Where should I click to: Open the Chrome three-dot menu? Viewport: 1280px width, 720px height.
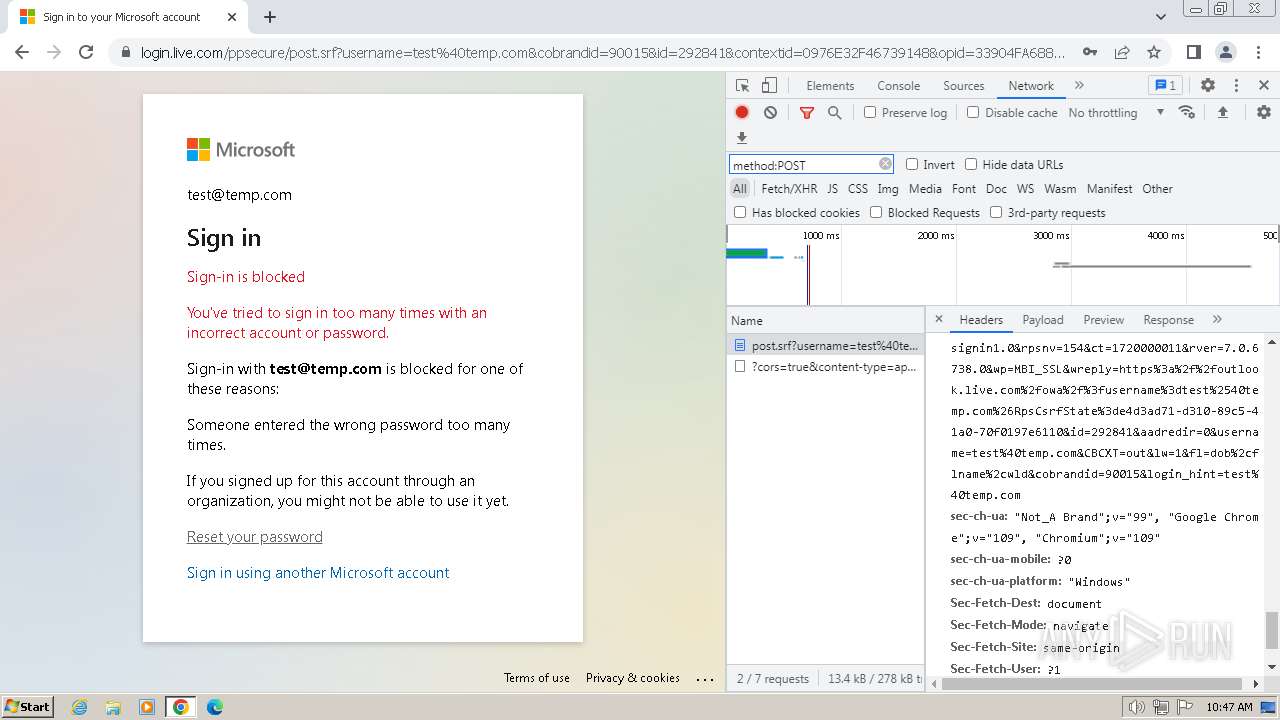pyautogui.click(x=1257, y=52)
